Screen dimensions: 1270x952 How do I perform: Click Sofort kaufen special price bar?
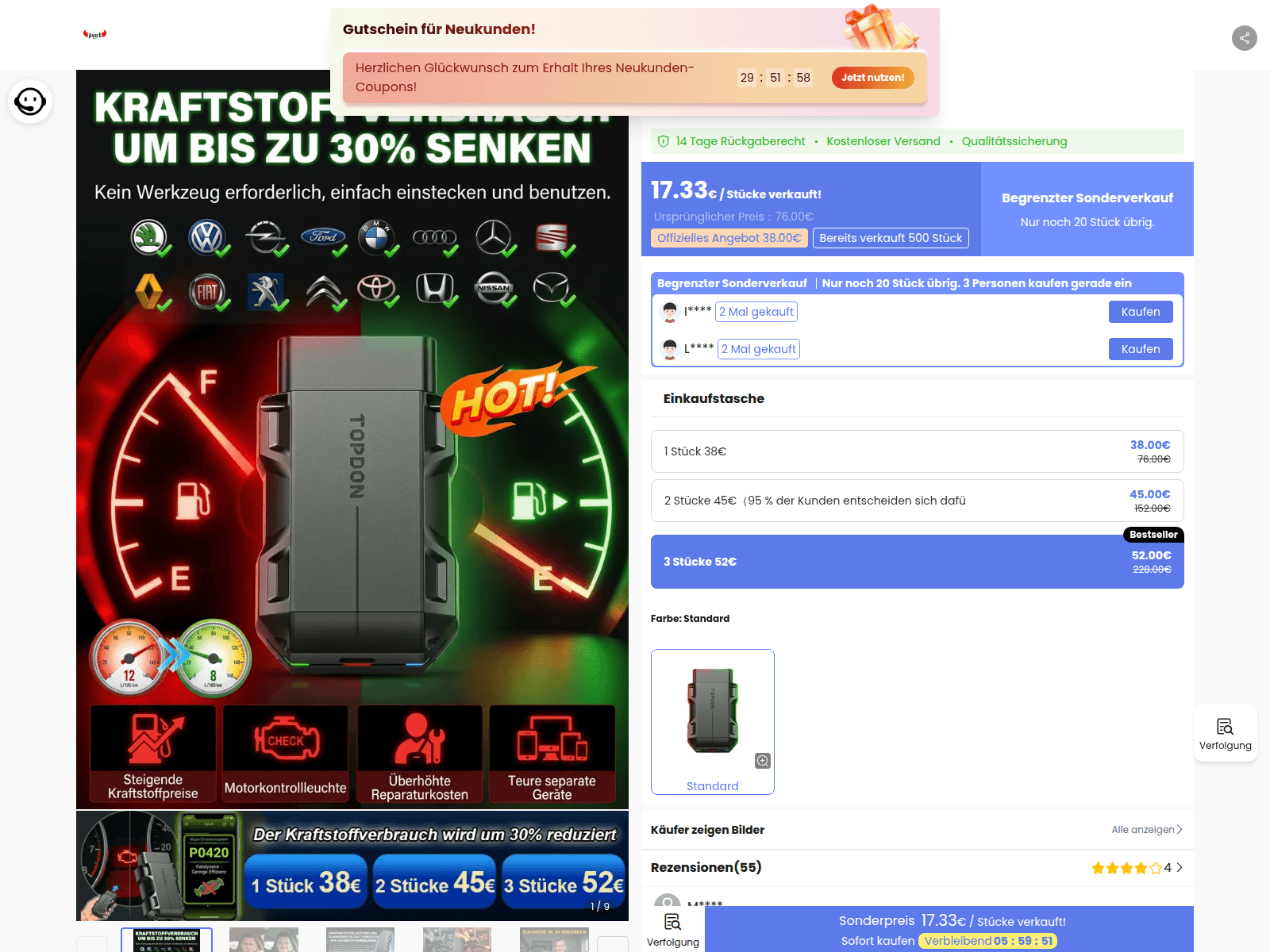(949, 929)
